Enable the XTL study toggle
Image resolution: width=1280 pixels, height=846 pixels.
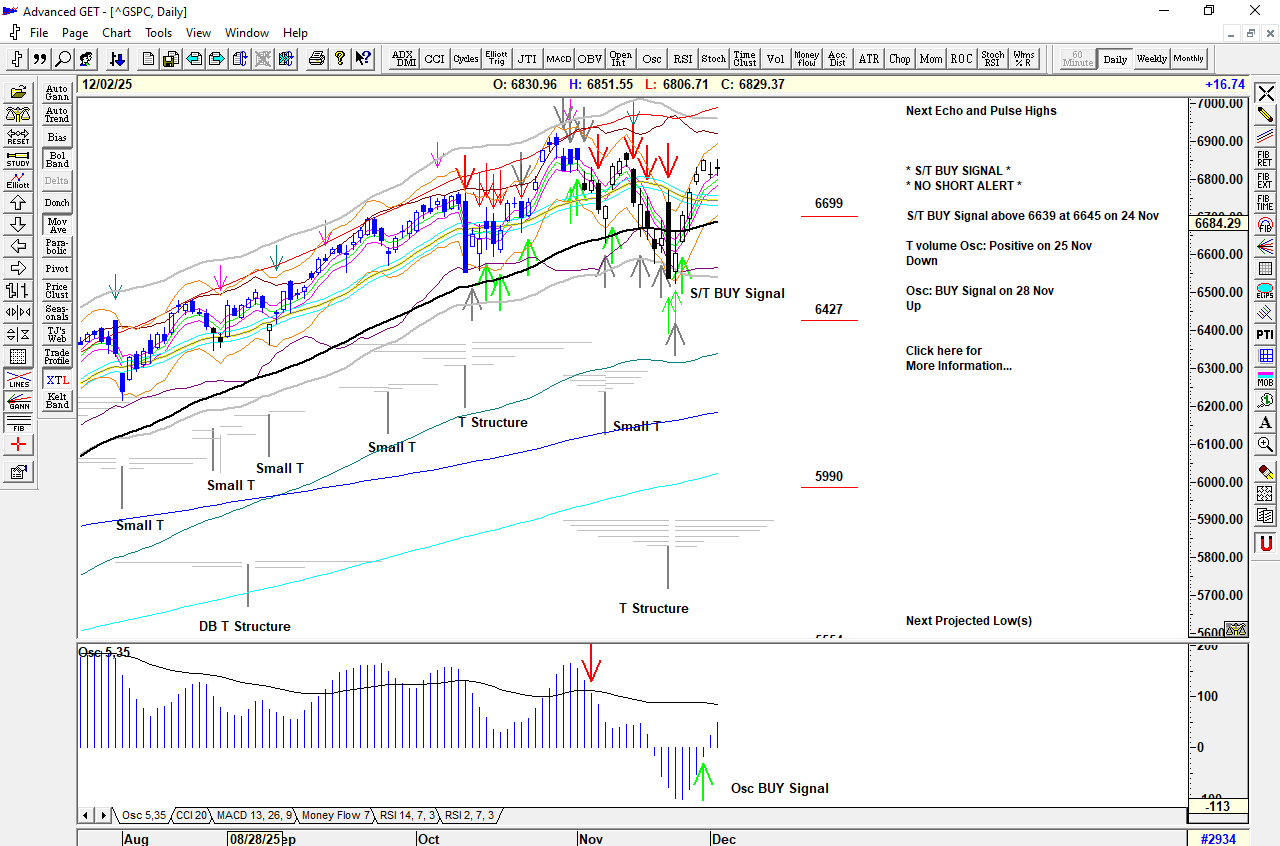click(x=57, y=380)
